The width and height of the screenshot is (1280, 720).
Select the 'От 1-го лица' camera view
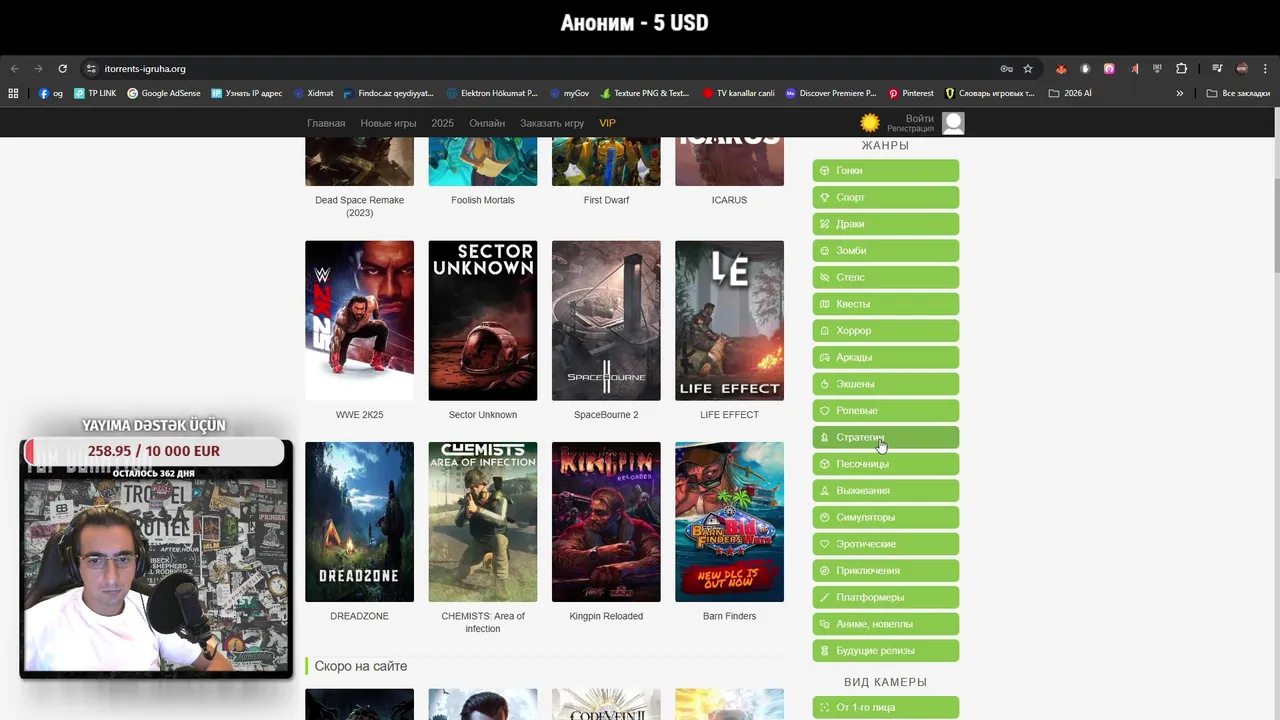885,707
